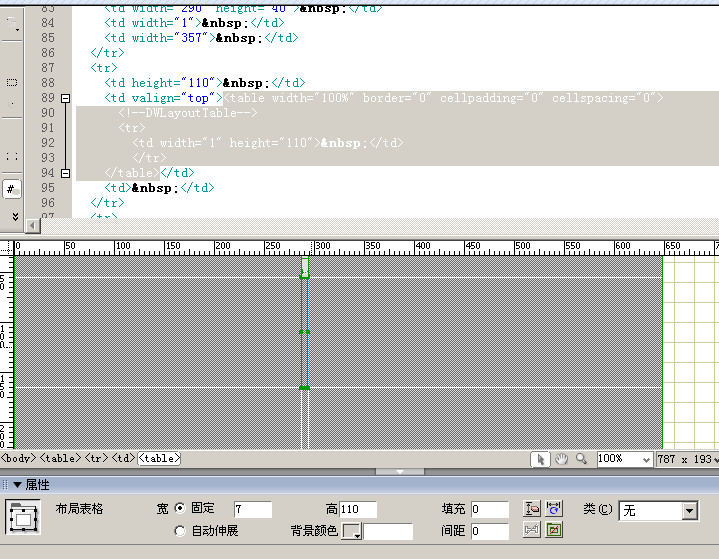Viewport: 719px width, 559px height.
Task: Click the dashed rectangle select-tag icon
Action: pos(12,83)
